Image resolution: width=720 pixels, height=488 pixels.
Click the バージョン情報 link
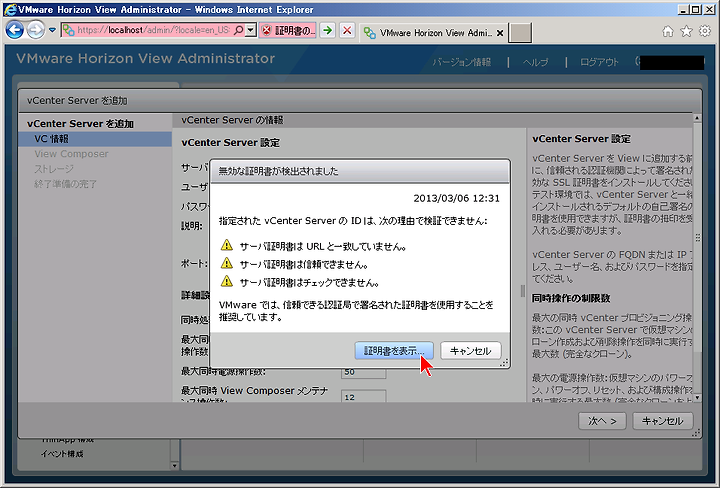pyautogui.click(x=461, y=62)
